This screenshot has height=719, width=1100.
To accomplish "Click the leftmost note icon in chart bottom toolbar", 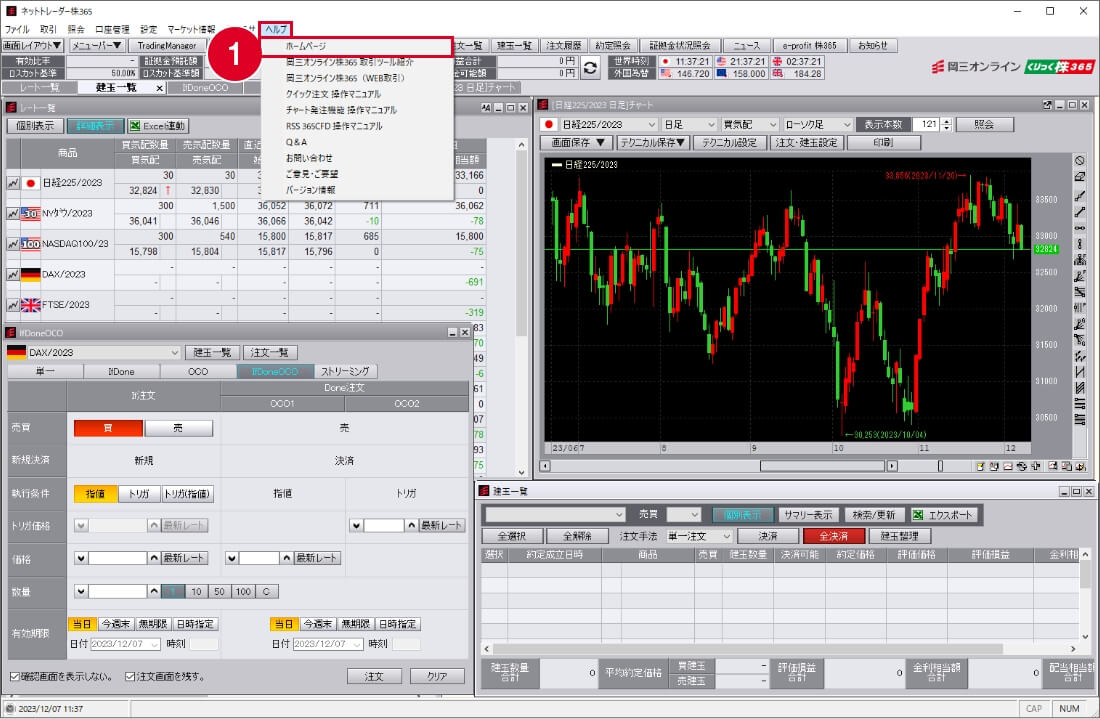I will click(x=980, y=466).
